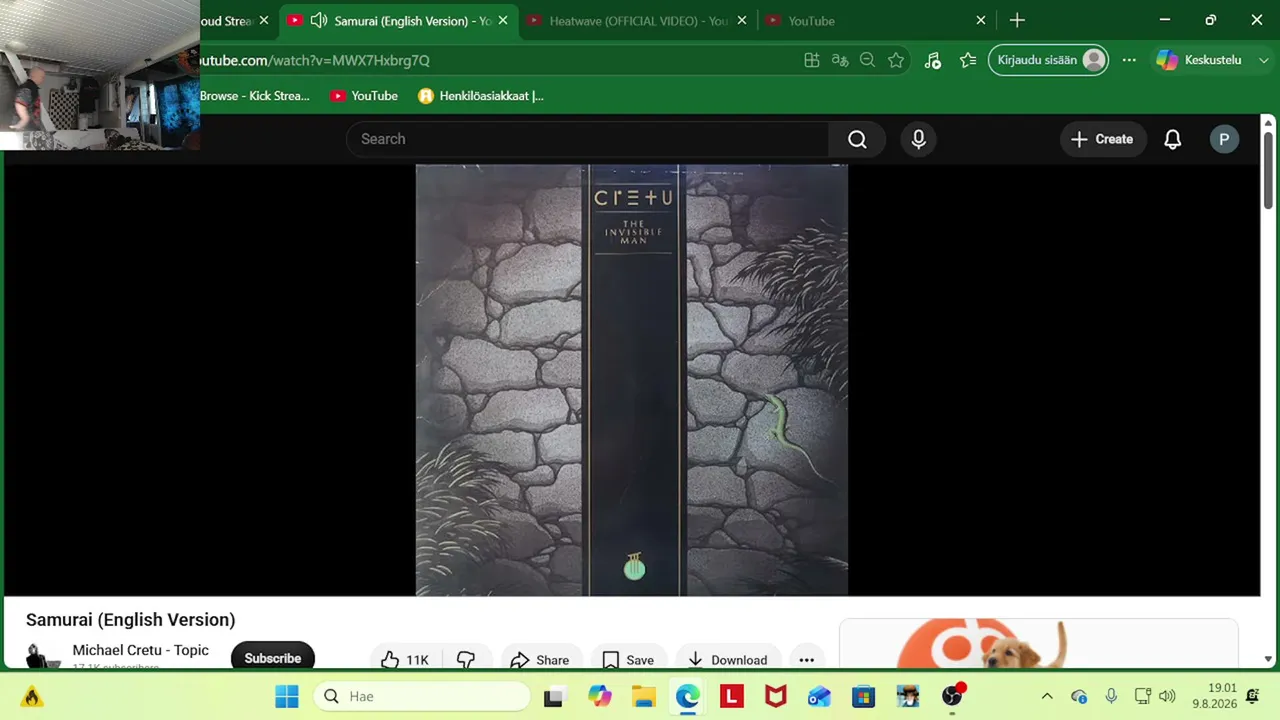Screen dimensions: 1280x720
Task: Dislike the video with thumbs-down
Action: [466, 659]
